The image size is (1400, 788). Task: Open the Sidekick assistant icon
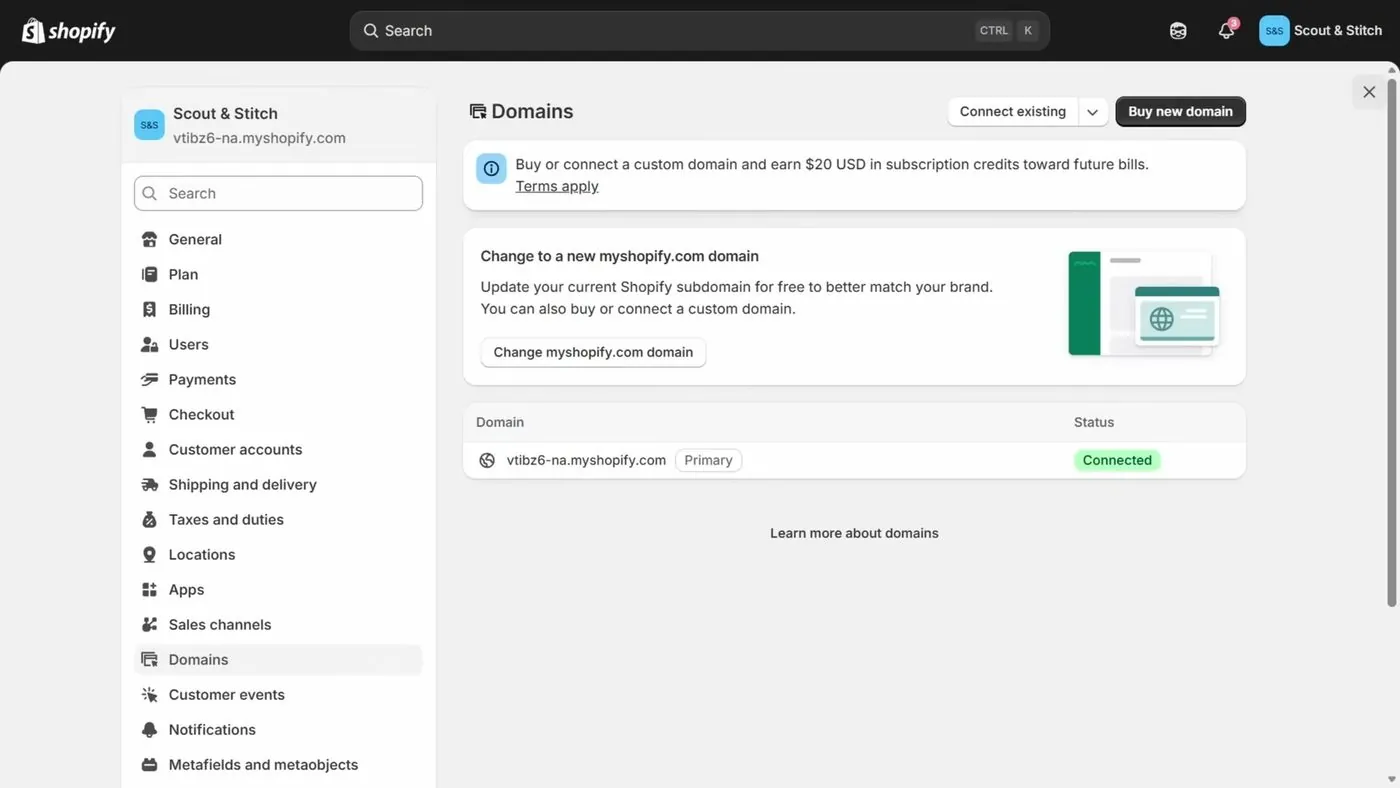click(x=1178, y=31)
